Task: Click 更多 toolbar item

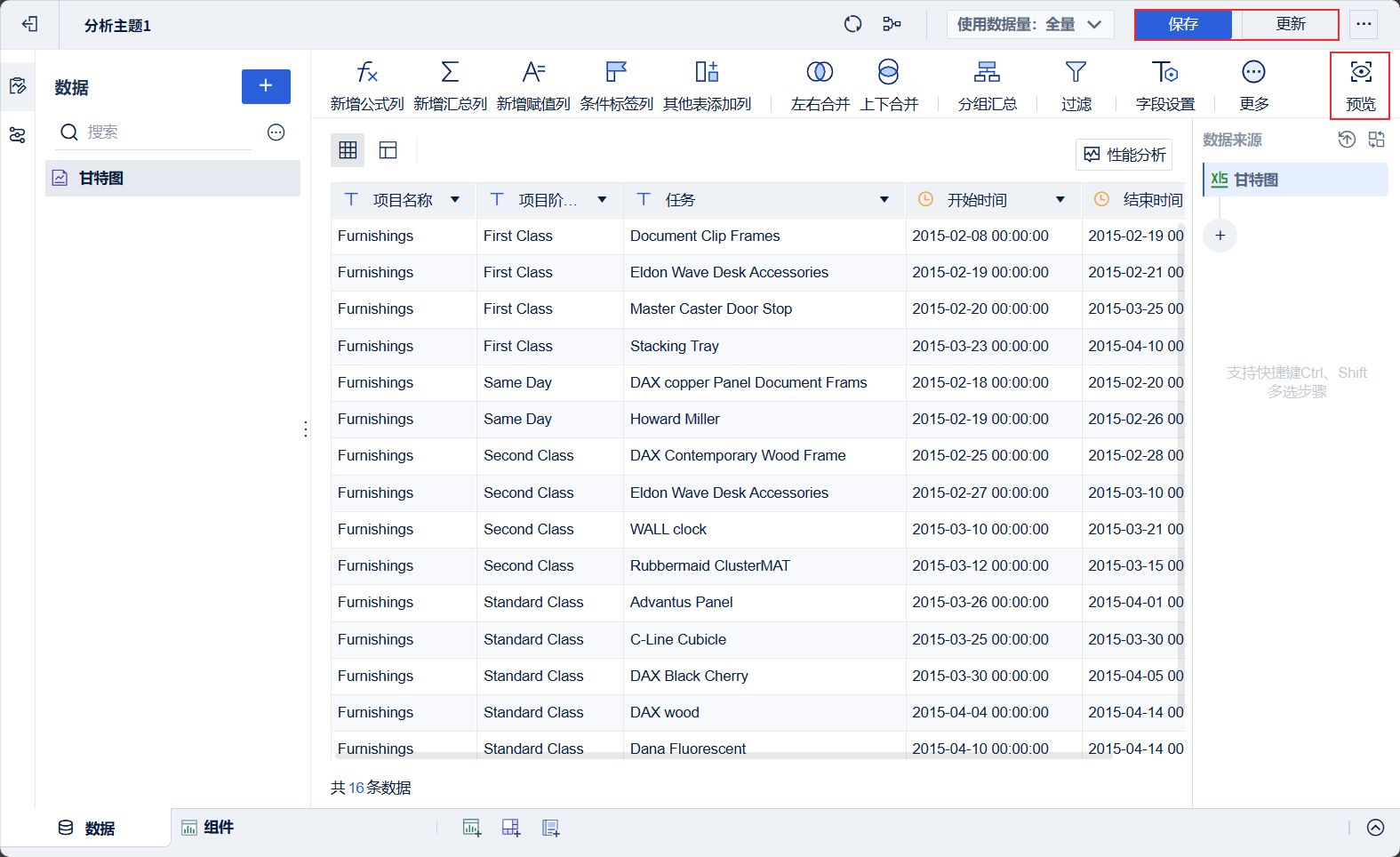Action: click(x=1254, y=86)
